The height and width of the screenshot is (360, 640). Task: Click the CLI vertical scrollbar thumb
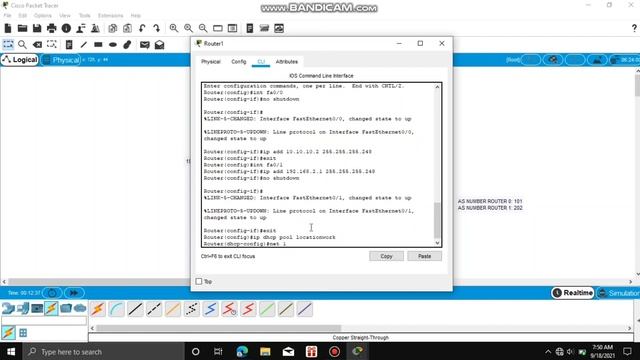click(437, 220)
